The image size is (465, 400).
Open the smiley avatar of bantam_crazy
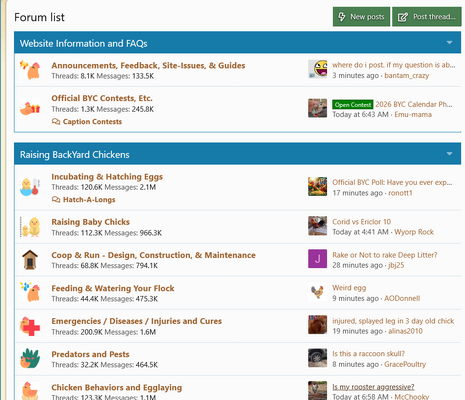[317, 69]
